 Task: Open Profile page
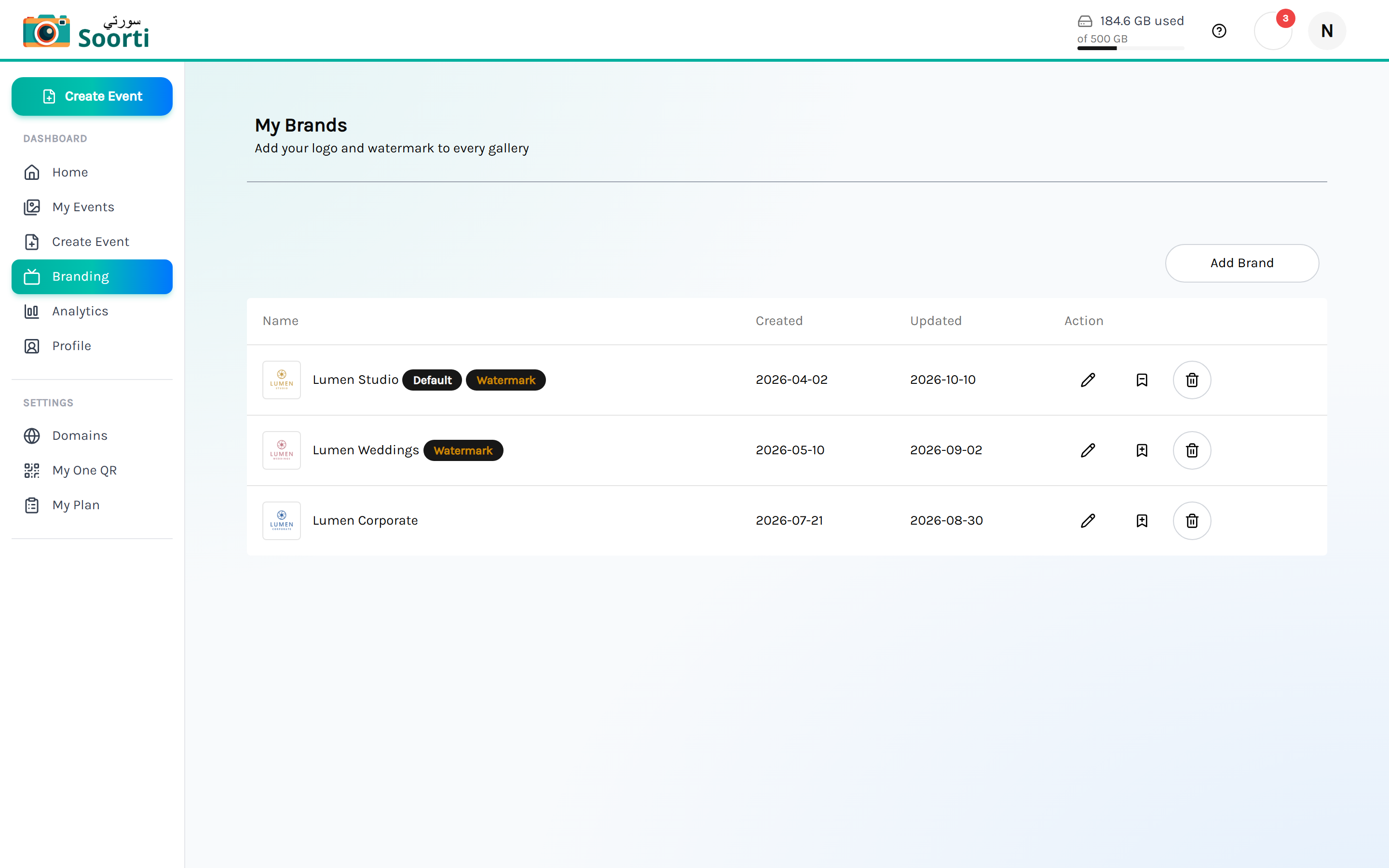tap(92, 346)
